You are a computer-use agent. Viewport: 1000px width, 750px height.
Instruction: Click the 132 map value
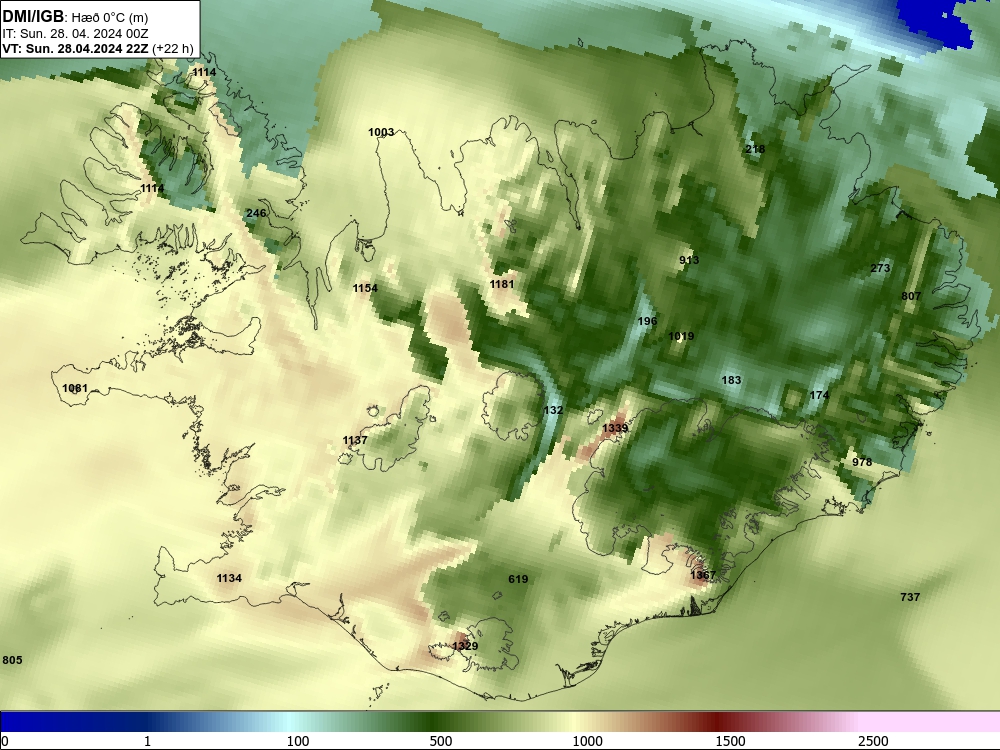553,410
